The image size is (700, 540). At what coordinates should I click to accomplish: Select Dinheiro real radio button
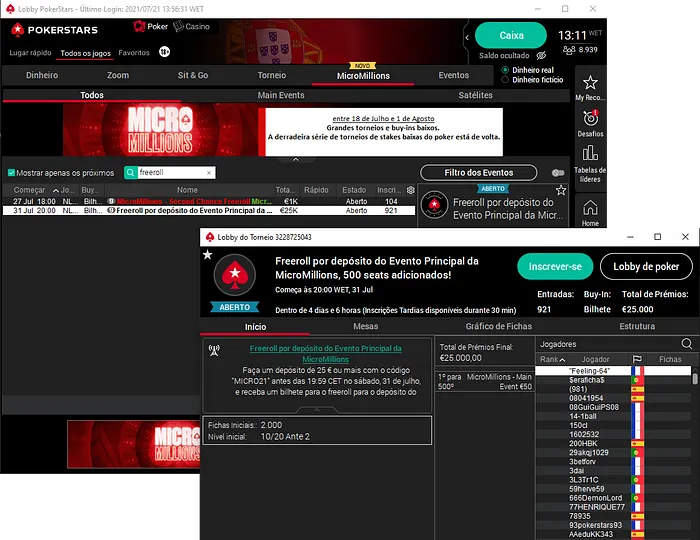tap(505, 70)
